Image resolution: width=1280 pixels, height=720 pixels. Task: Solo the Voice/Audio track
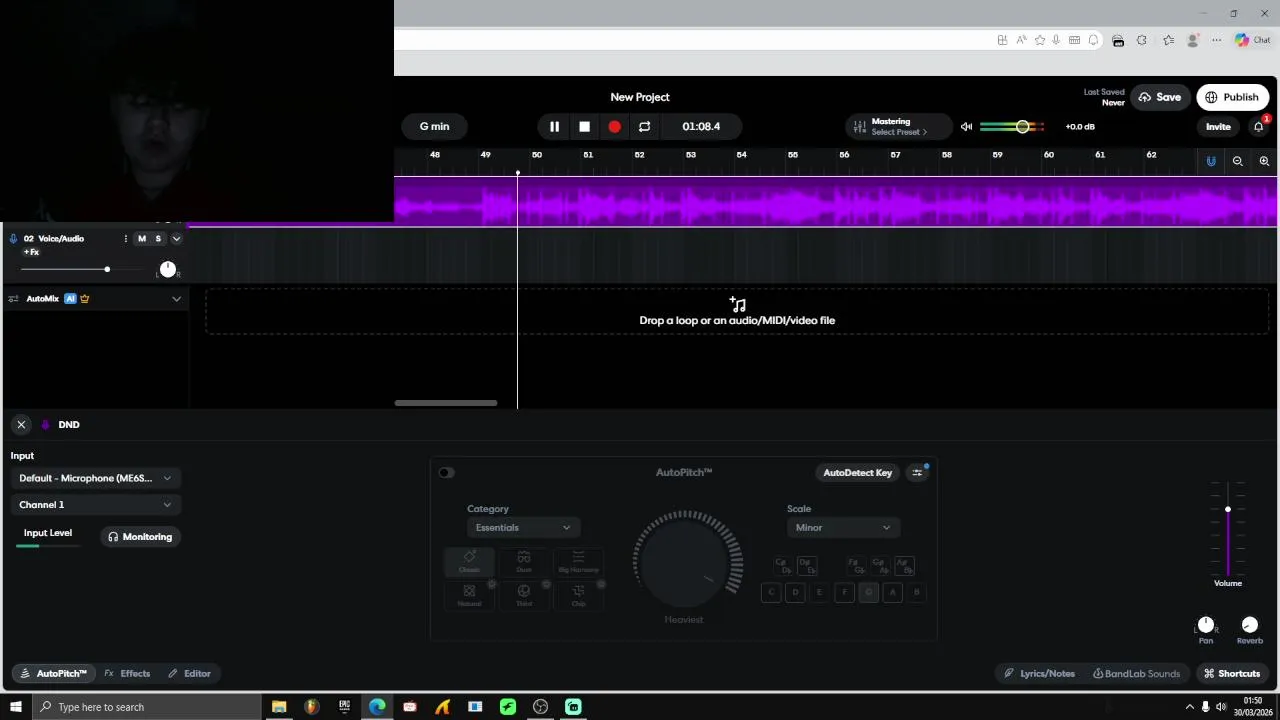coord(158,239)
